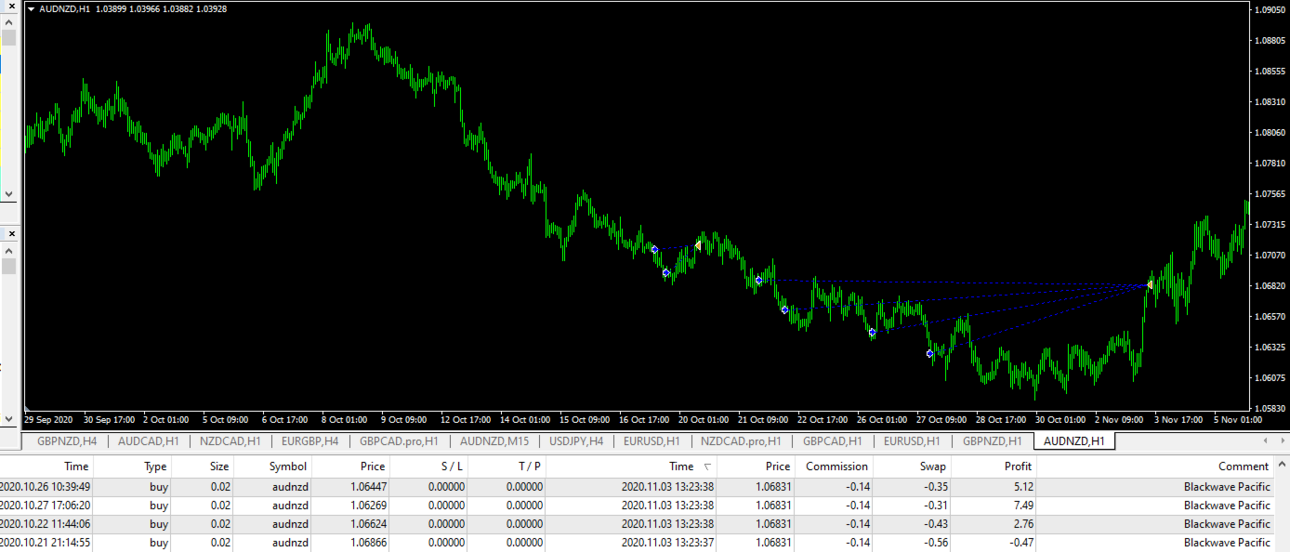Click lower left panel scroll-down arrow
The height and width of the screenshot is (552, 1290).
pyautogui.click(x=9, y=418)
